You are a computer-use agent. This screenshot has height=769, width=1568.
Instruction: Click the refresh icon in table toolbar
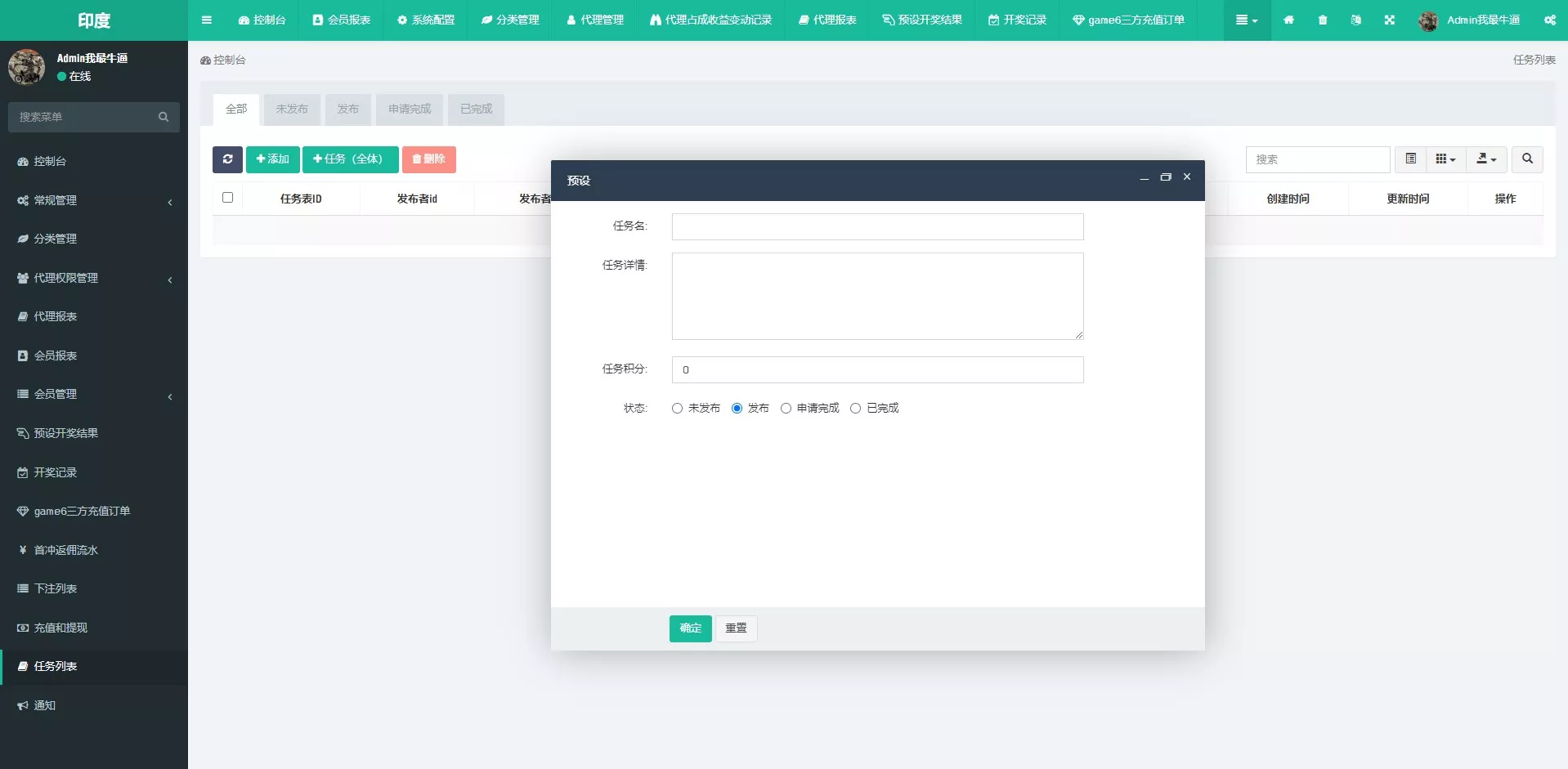coord(227,159)
